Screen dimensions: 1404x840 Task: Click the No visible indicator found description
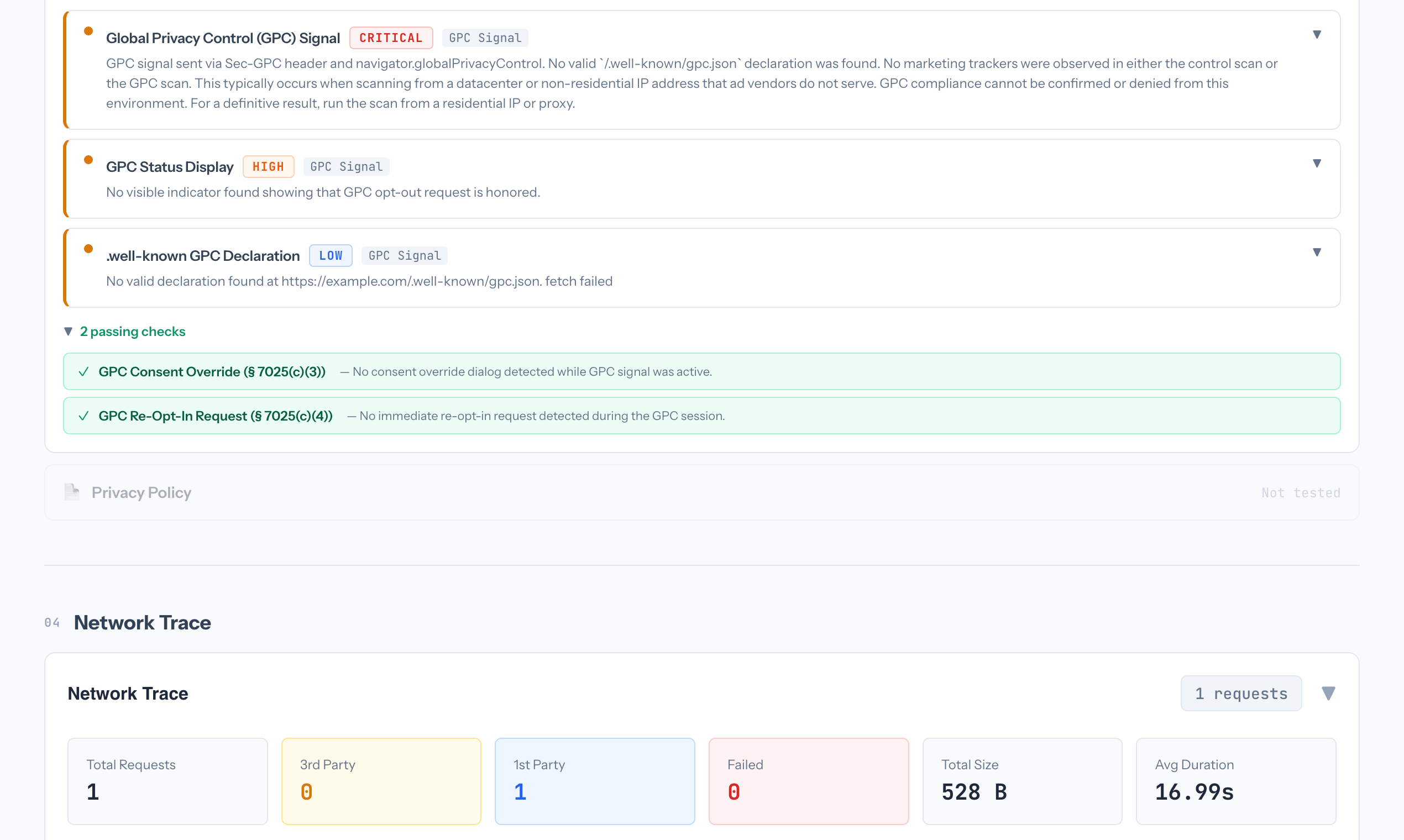pyautogui.click(x=323, y=192)
